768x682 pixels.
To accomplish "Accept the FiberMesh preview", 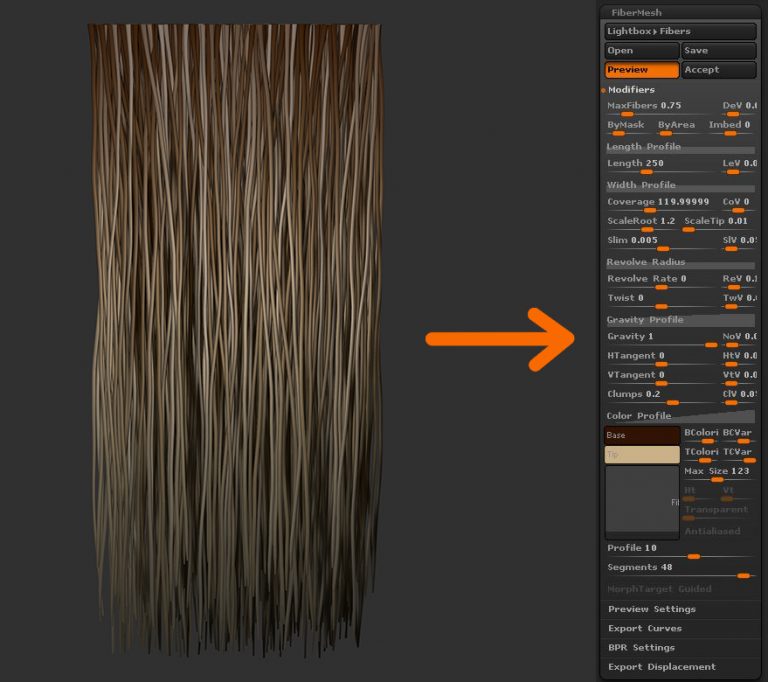I will 719,70.
